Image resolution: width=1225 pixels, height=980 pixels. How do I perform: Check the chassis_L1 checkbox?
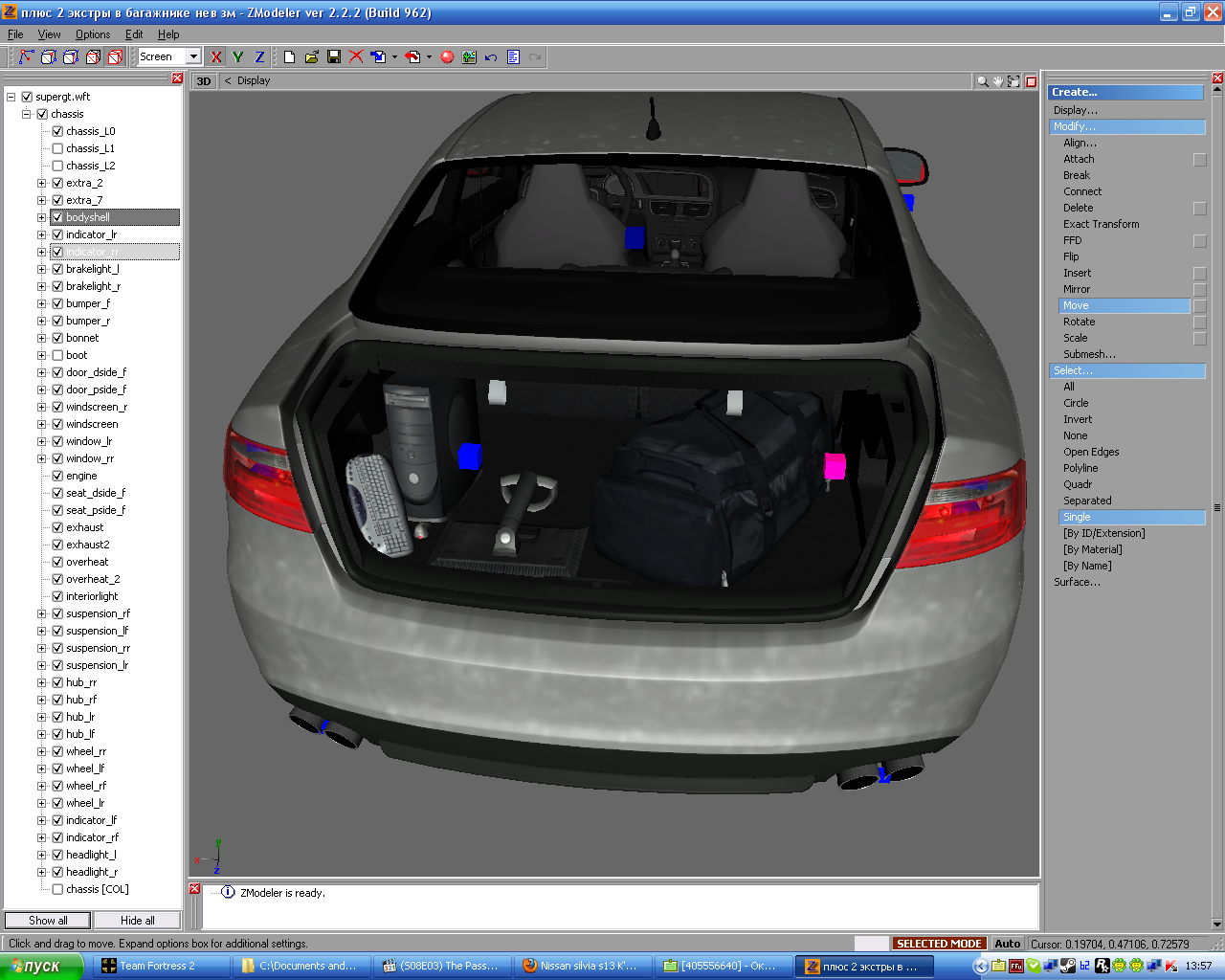click(57, 148)
